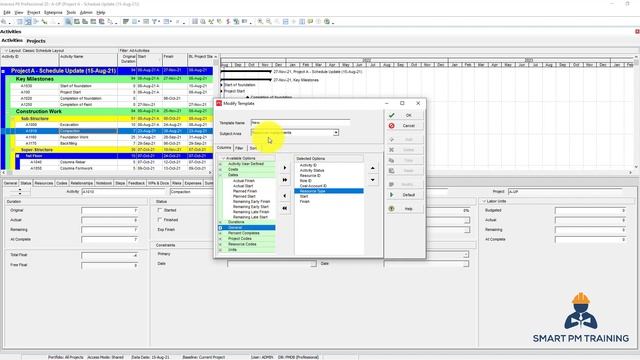Click zoom in magnifier toolbar icon
Image resolution: width=640 pixels, height=360 pixels.
(x=260, y=22)
